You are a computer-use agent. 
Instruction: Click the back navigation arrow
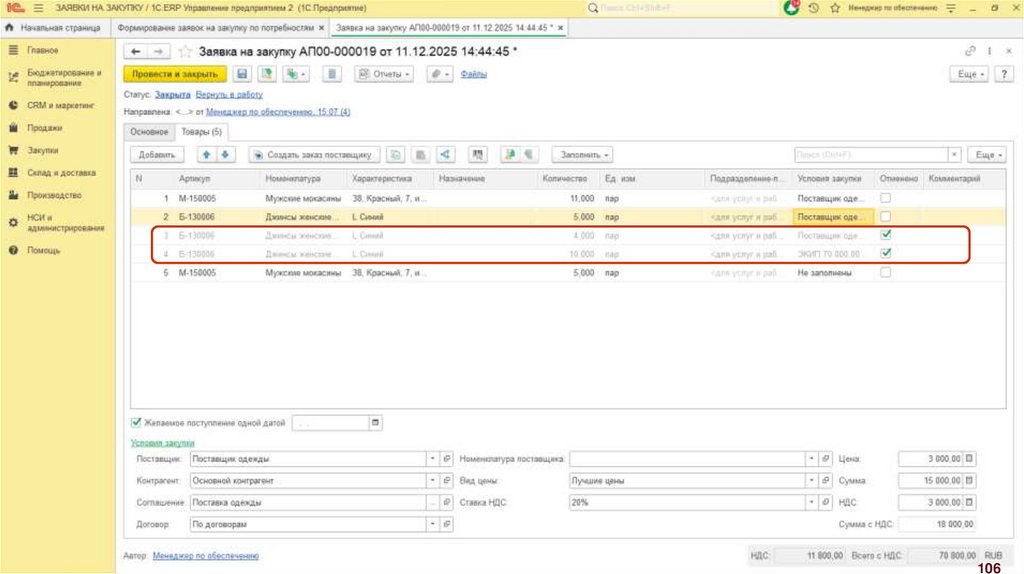tap(135, 51)
